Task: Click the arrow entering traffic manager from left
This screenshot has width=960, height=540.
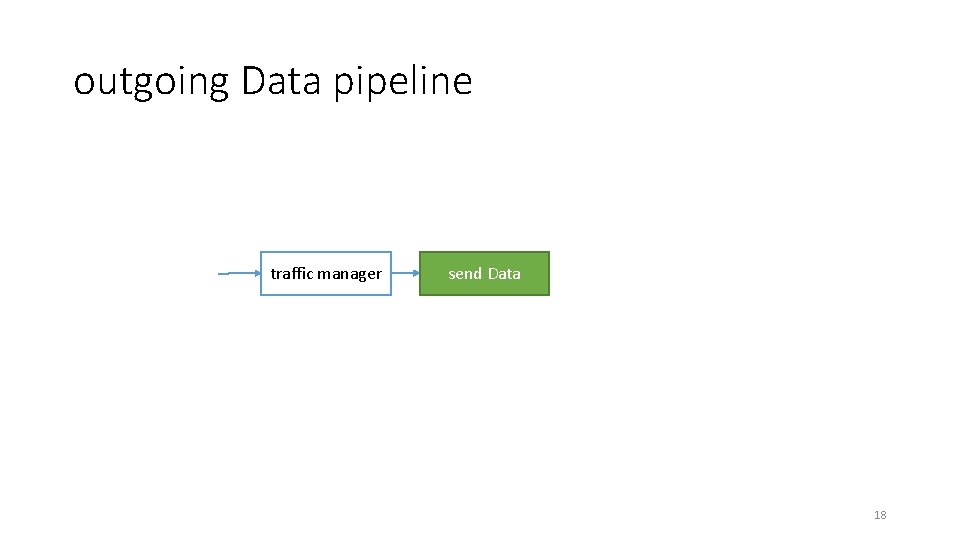Action: [x=238, y=273]
